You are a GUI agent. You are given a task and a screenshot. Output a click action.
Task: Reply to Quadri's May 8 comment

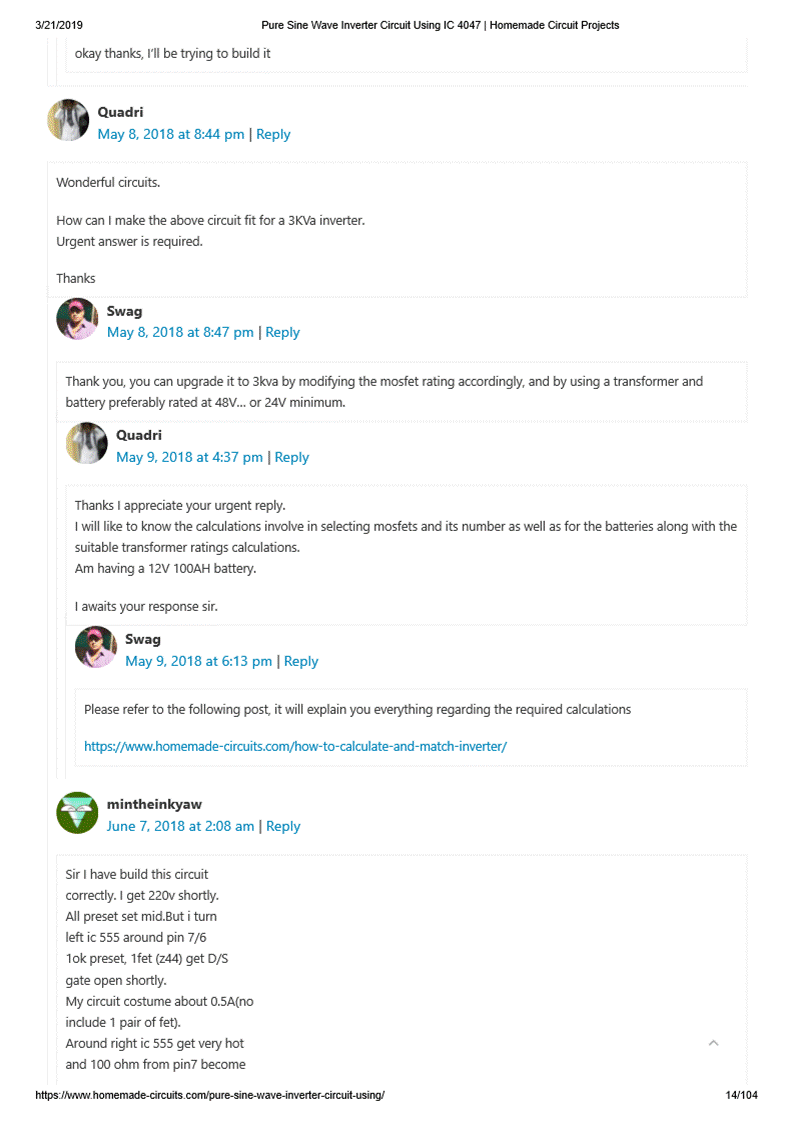pyautogui.click(x=273, y=134)
